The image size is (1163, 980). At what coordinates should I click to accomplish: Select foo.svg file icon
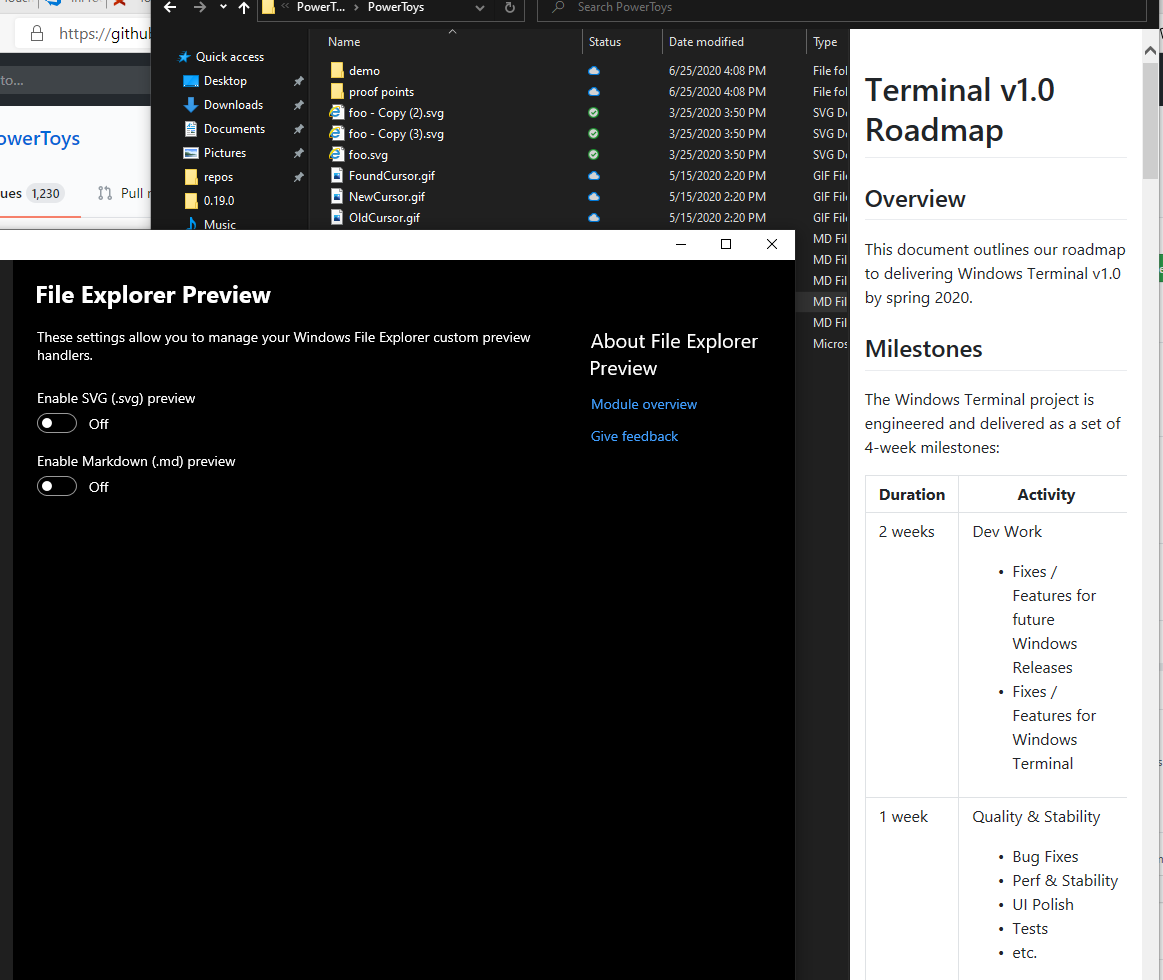coord(337,154)
